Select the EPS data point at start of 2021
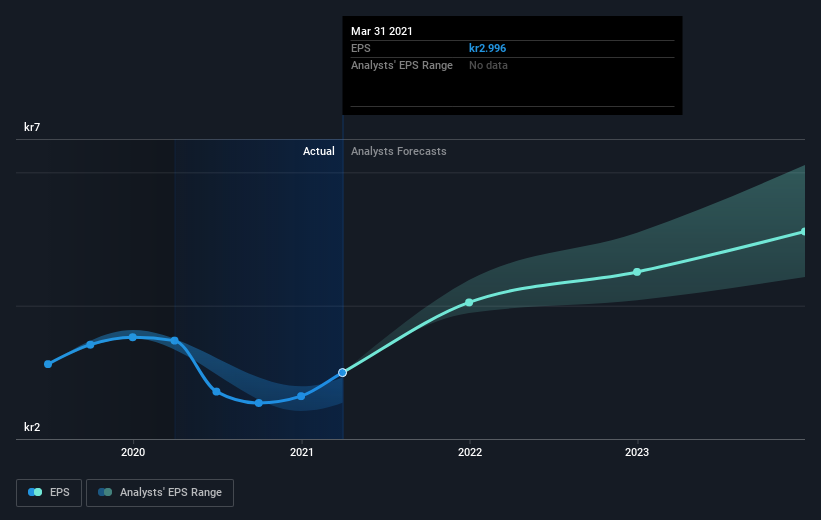 click(301, 396)
